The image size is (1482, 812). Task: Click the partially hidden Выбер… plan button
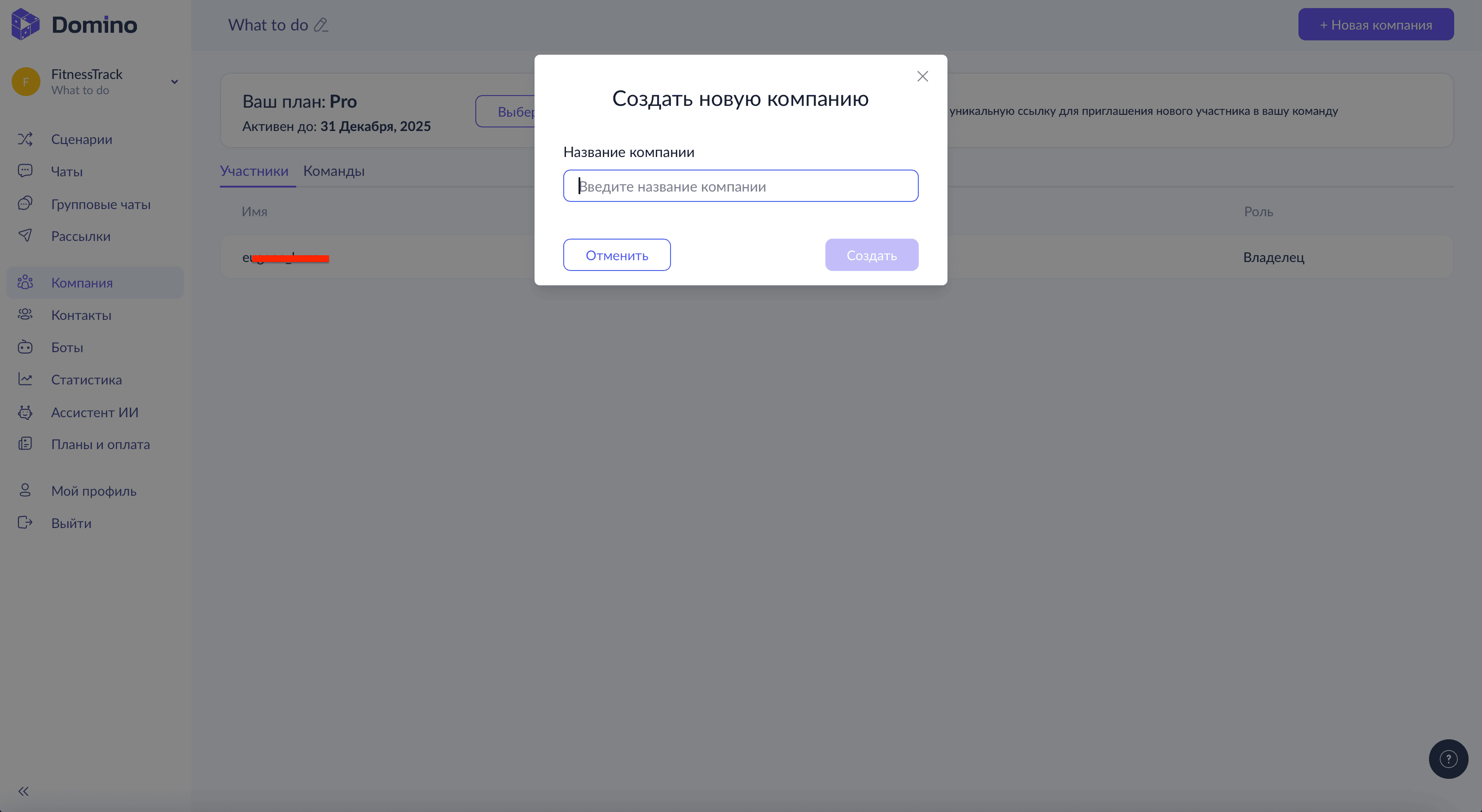point(505,112)
